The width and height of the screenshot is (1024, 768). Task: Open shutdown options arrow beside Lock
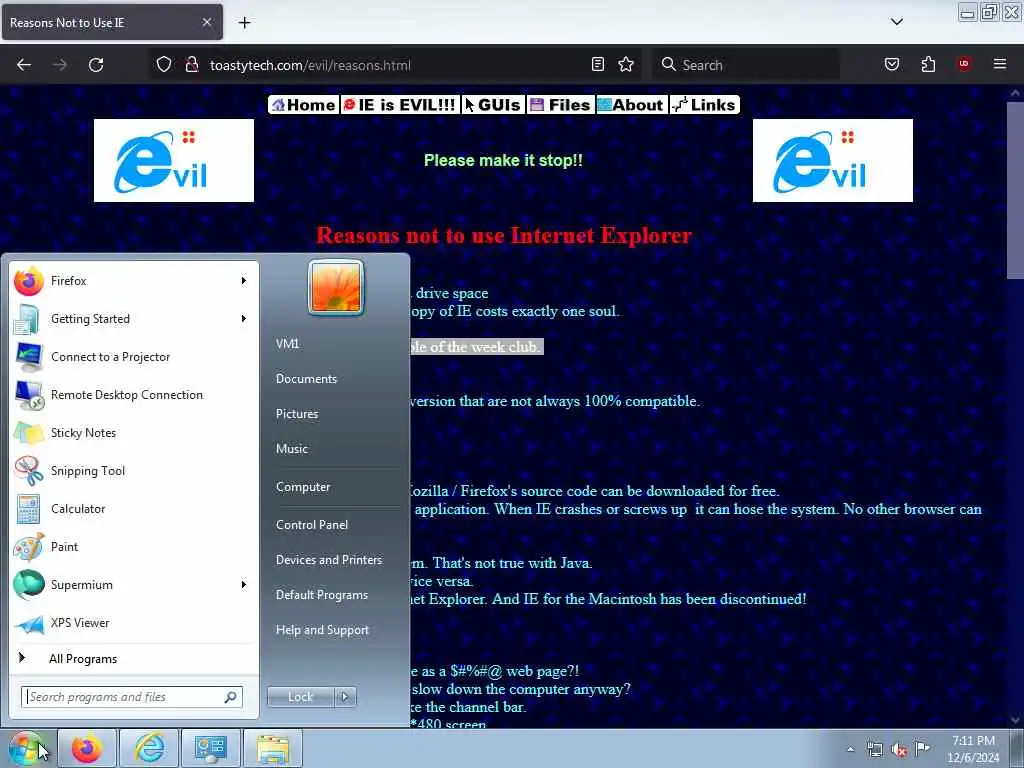coord(345,697)
